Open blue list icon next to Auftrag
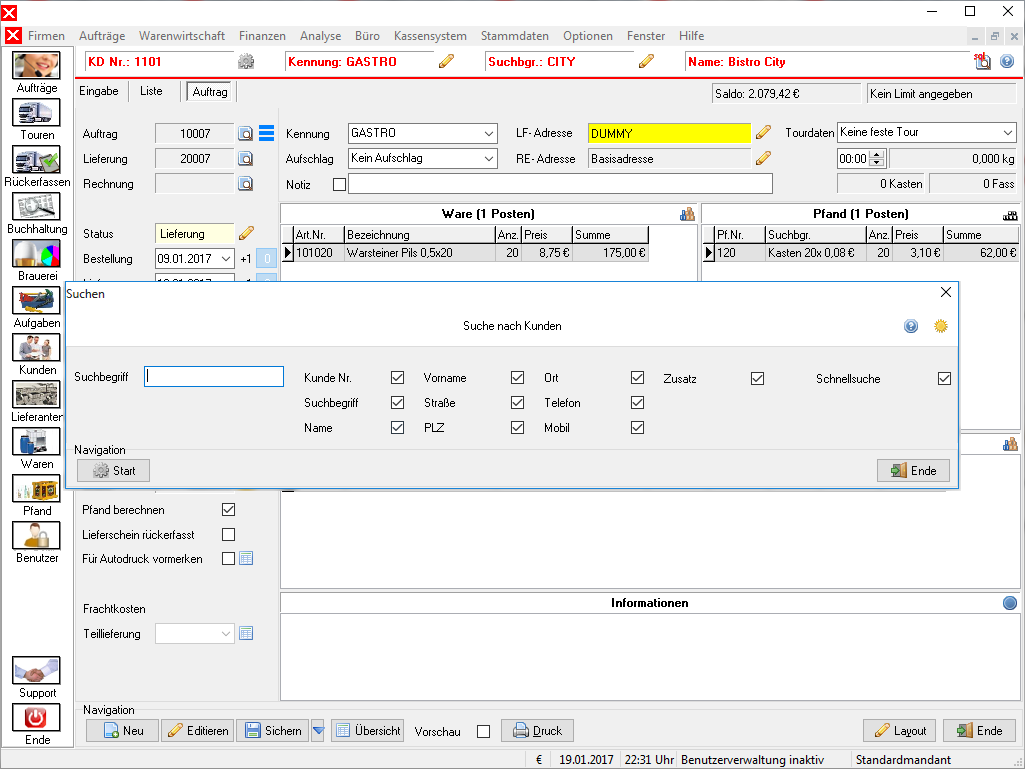The width and height of the screenshot is (1025, 769). [267, 133]
